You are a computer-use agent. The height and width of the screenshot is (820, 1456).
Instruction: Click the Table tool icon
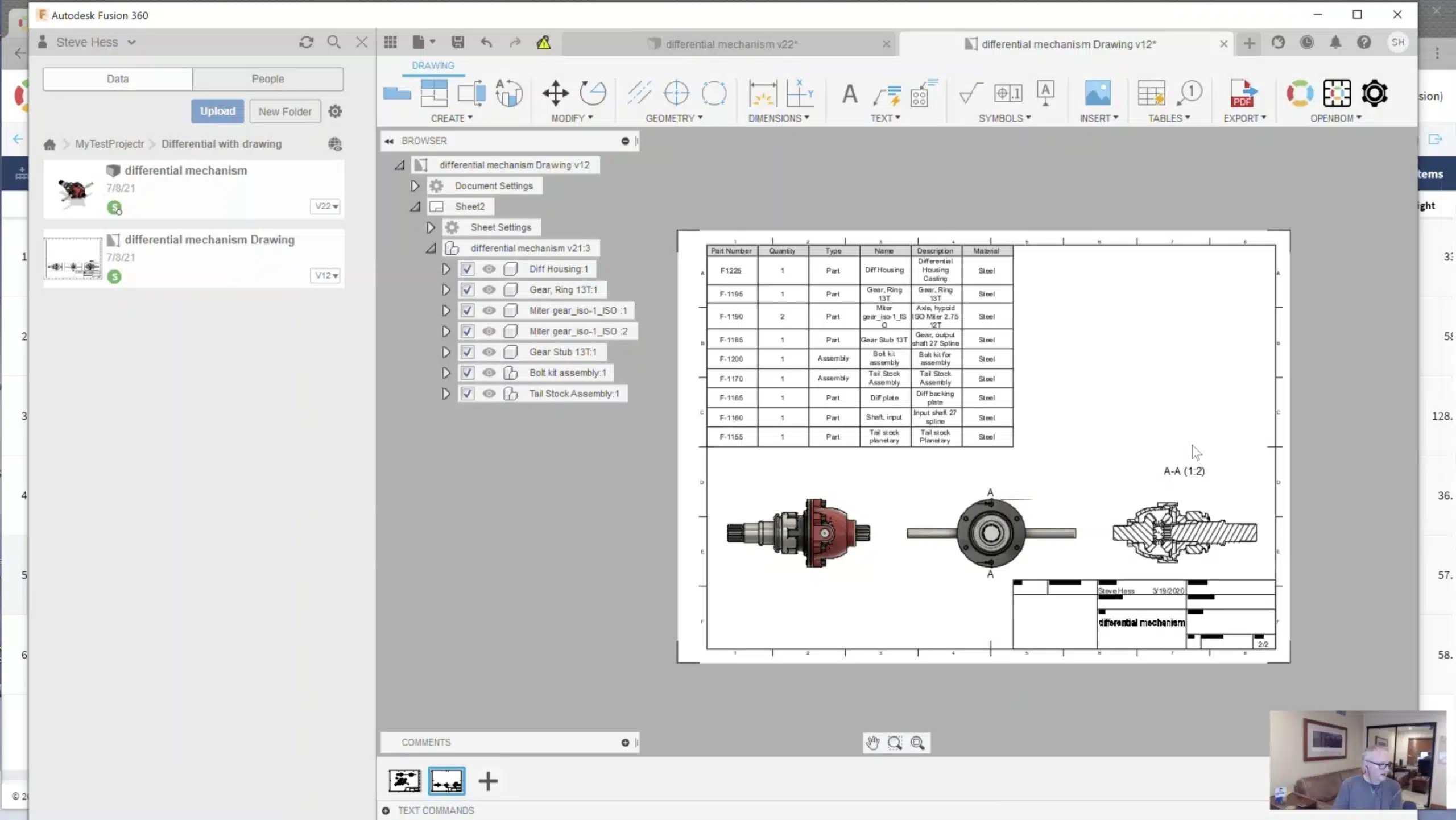tap(1151, 93)
